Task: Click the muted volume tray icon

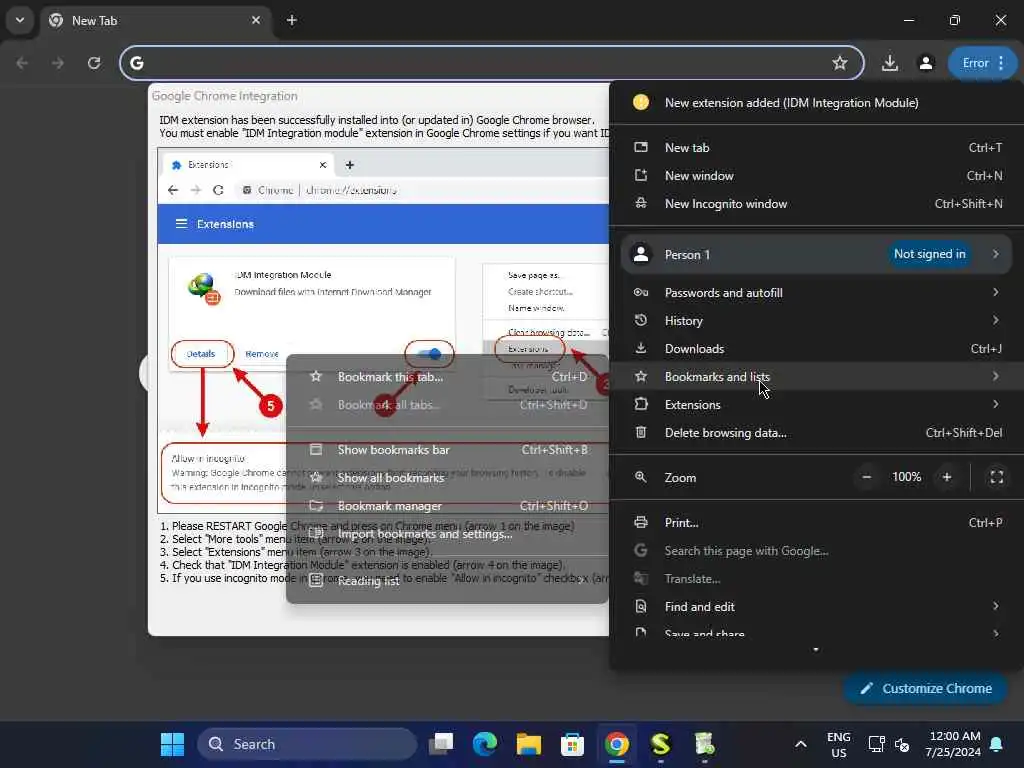Action: point(902,744)
